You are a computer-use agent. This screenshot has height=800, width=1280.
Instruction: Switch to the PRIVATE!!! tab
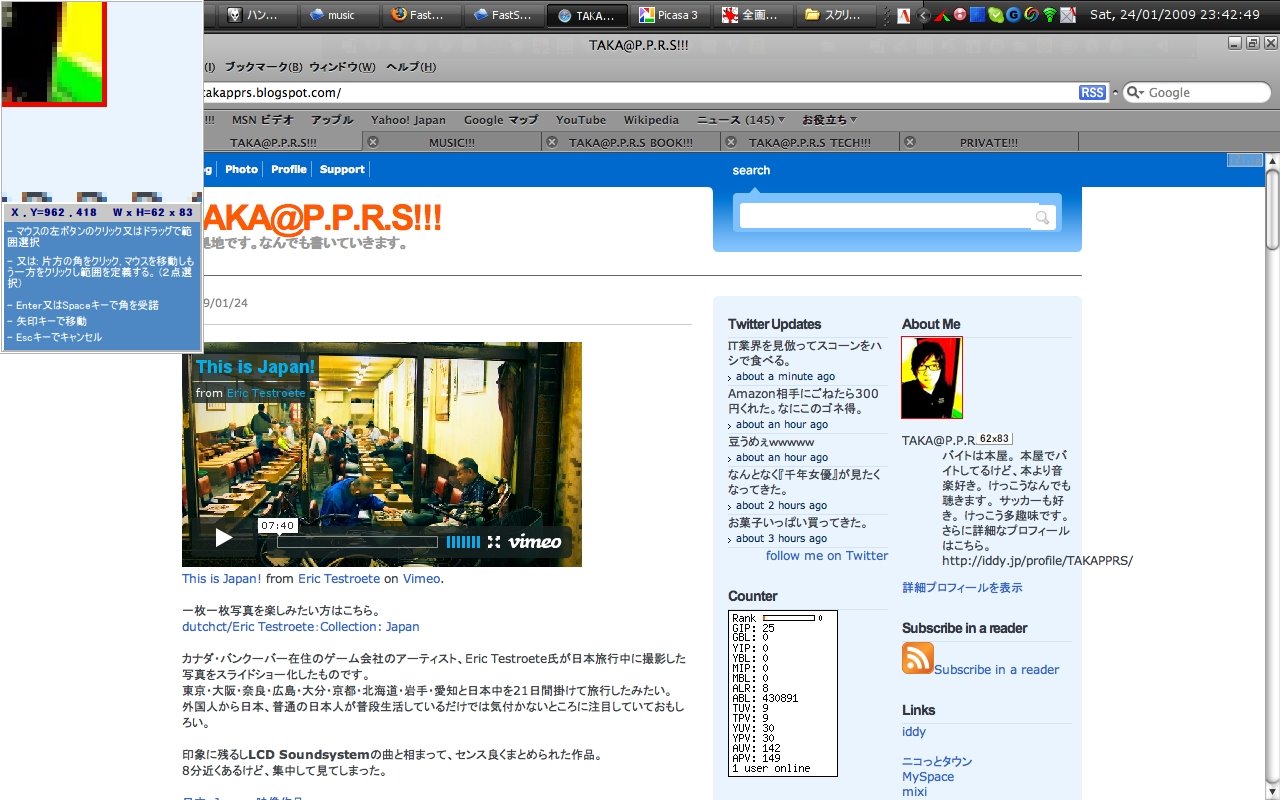(x=989, y=142)
